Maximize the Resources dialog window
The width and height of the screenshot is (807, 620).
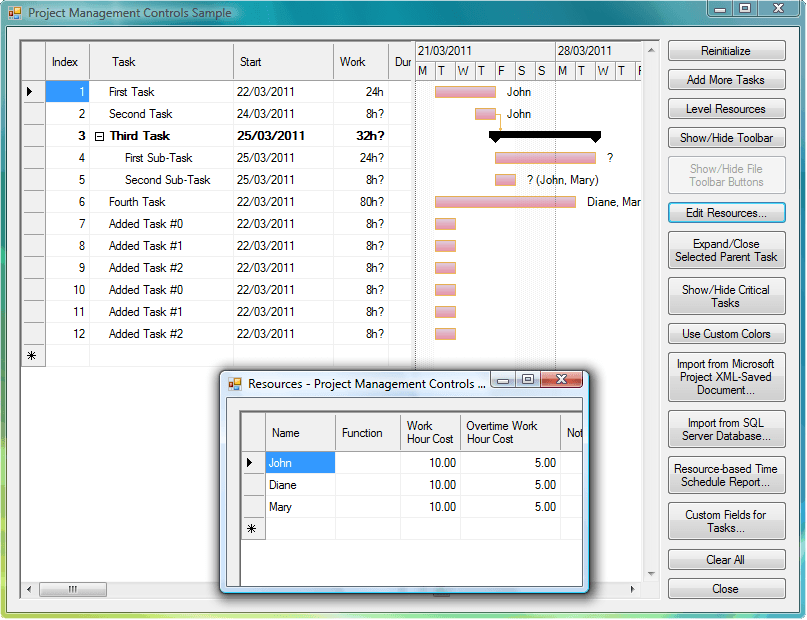528,379
